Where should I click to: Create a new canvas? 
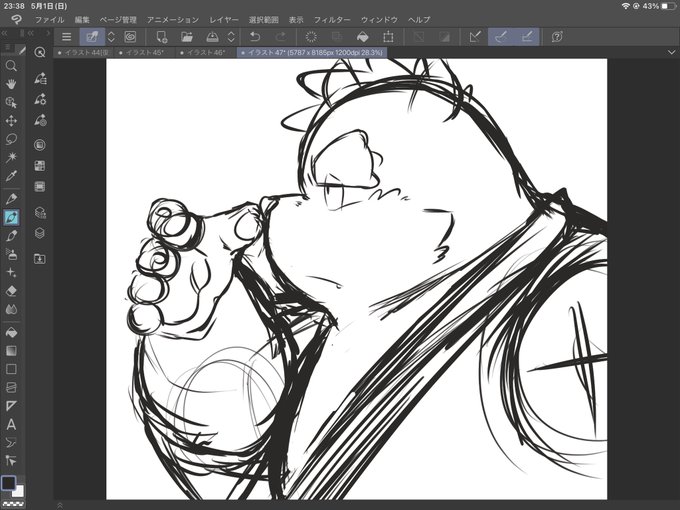pos(162,37)
